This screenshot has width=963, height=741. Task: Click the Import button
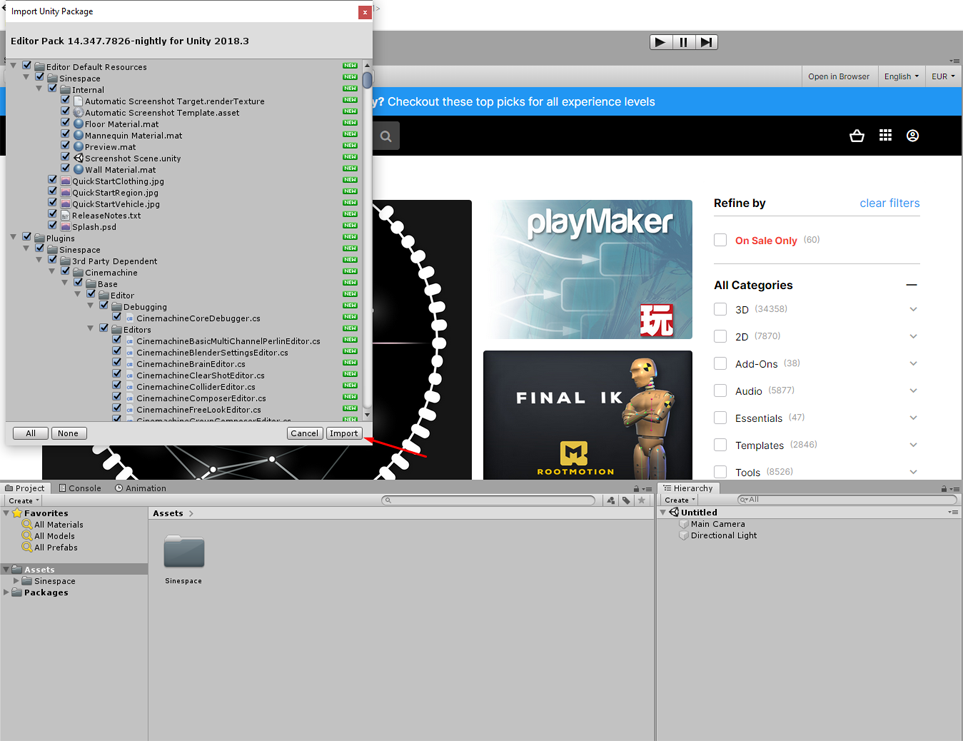344,433
